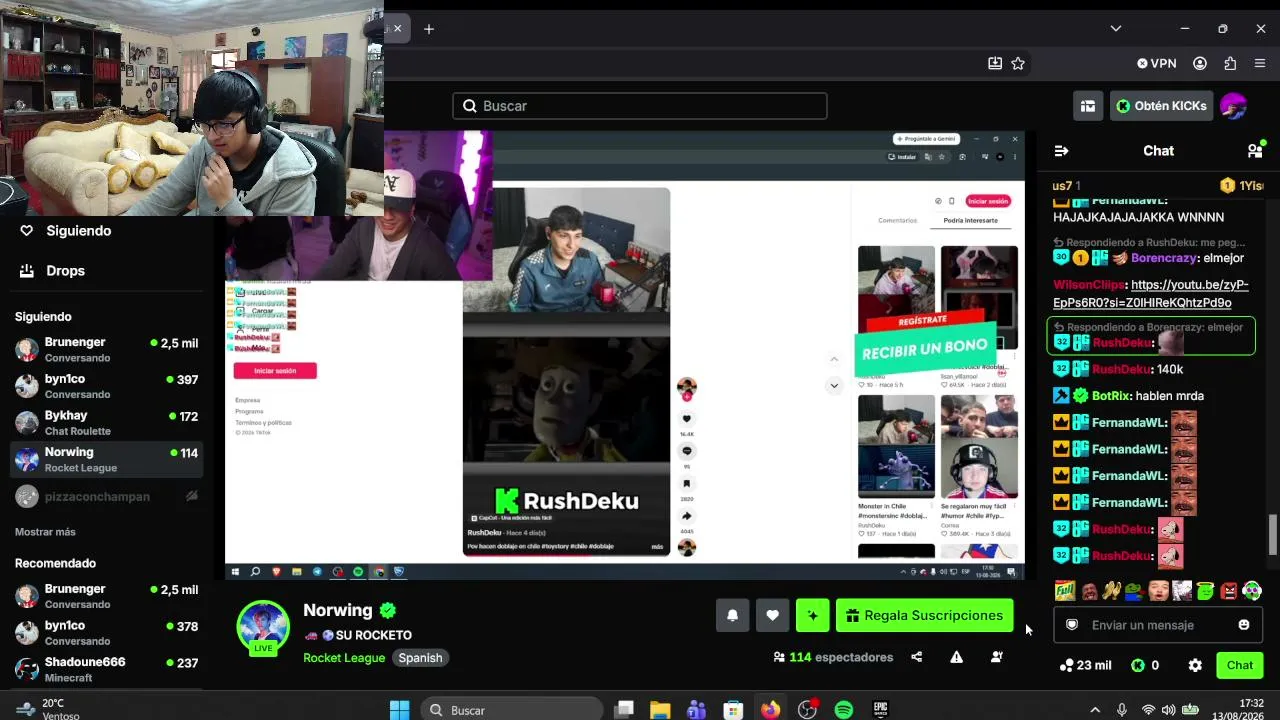Open a new browser tab with plus

coord(429,29)
